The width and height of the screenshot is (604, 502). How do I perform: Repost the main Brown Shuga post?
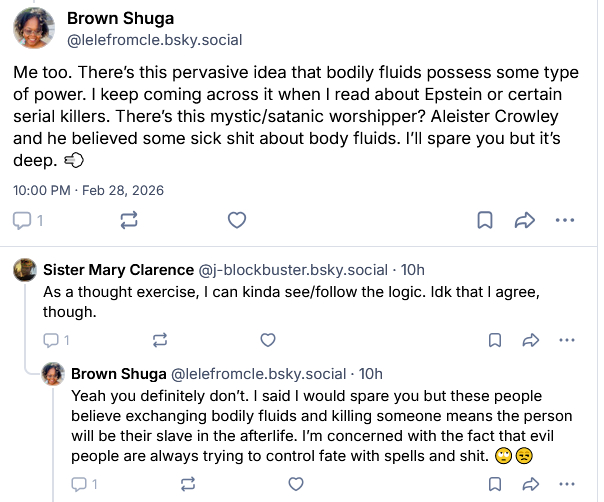coord(127,220)
